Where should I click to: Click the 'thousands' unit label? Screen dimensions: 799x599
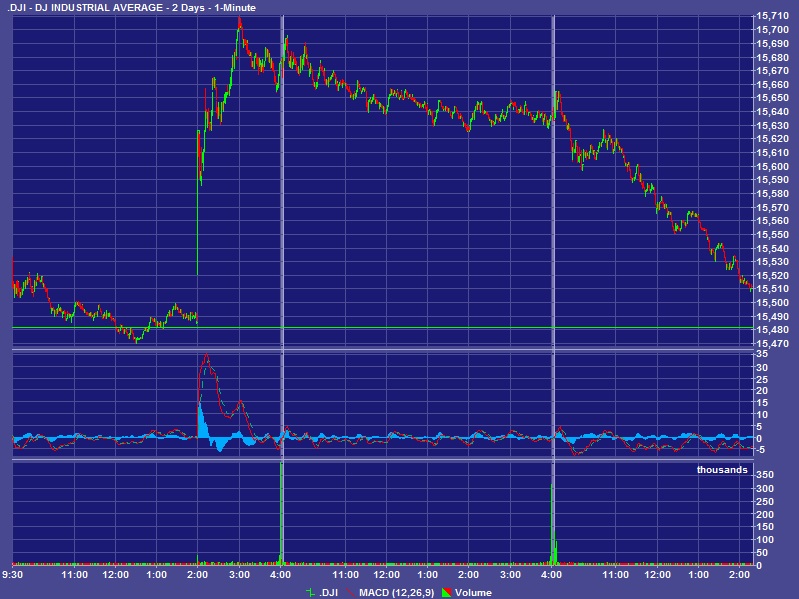coord(722,470)
